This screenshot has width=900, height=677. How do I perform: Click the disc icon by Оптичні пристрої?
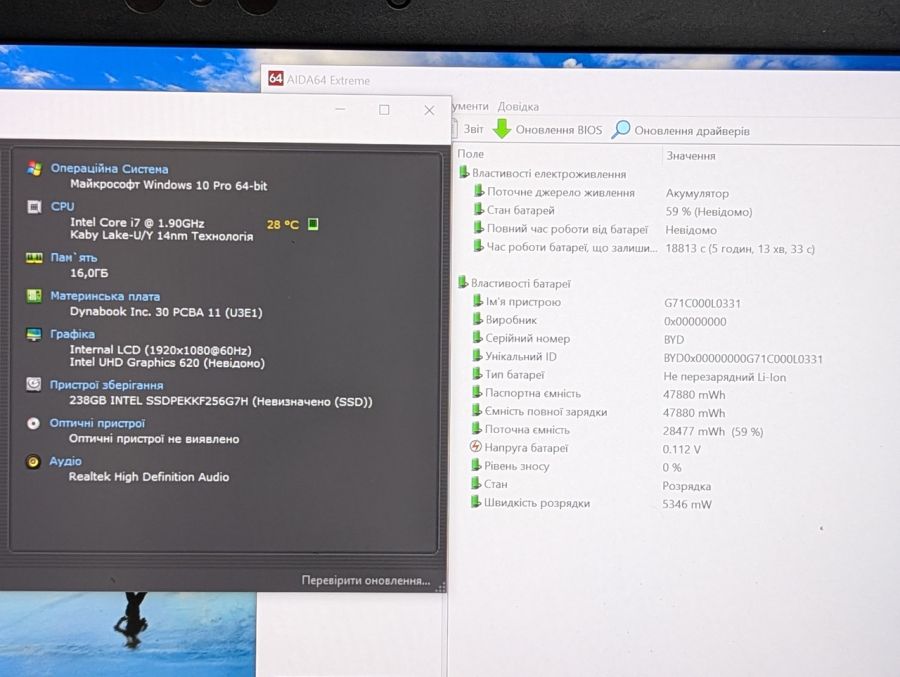(x=33, y=423)
